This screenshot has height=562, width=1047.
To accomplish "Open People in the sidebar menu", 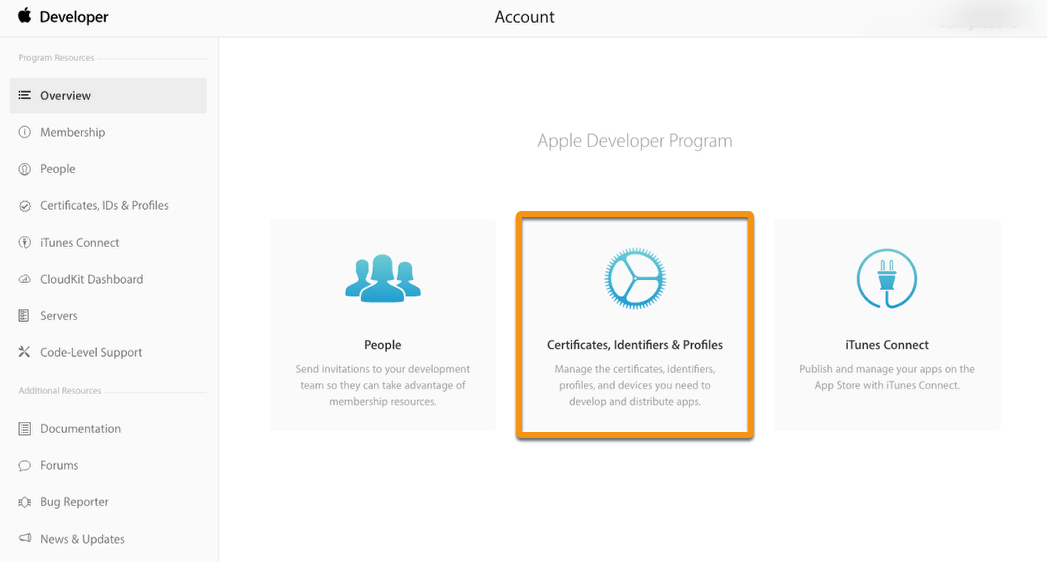I will point(57,169).
